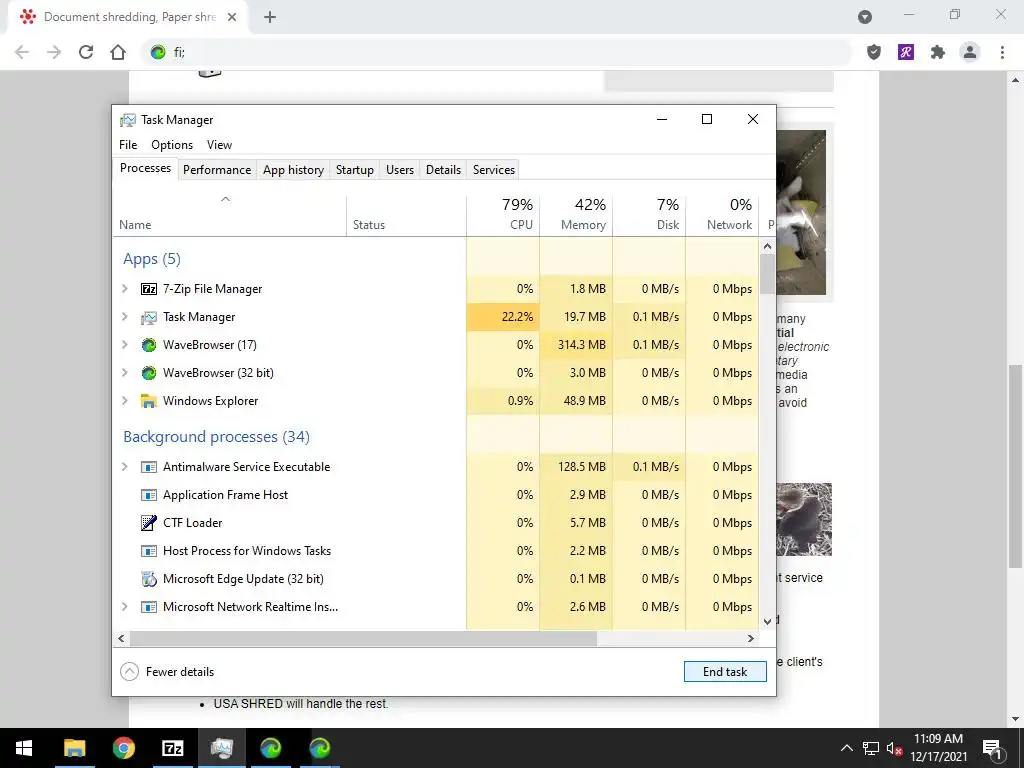Image resolution: width=1024 pixels, height=768 pixels.
Task: Open the Options menu in Task Manager
Action: (x=172, y=145)
